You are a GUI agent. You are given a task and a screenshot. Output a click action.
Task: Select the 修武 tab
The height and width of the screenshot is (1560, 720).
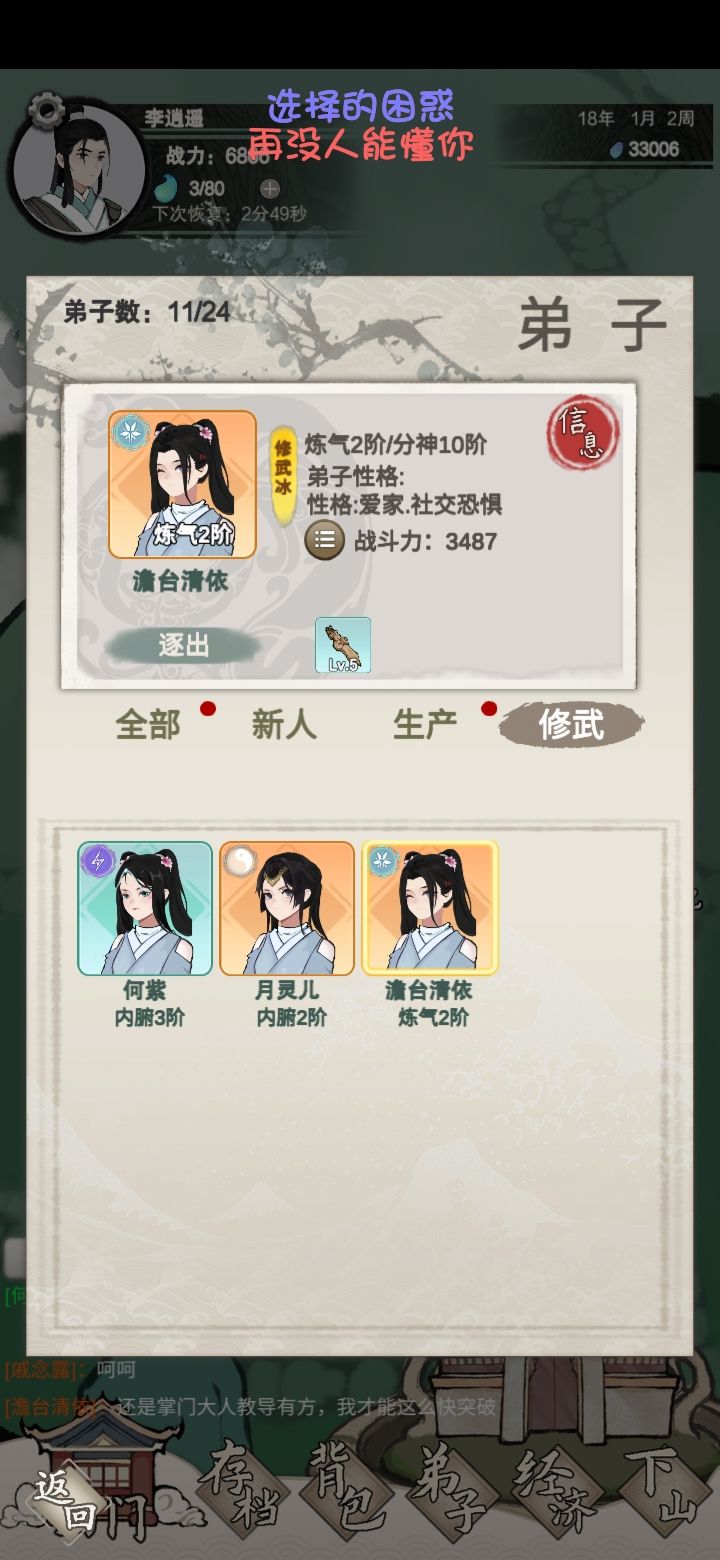tap(571, 724)
